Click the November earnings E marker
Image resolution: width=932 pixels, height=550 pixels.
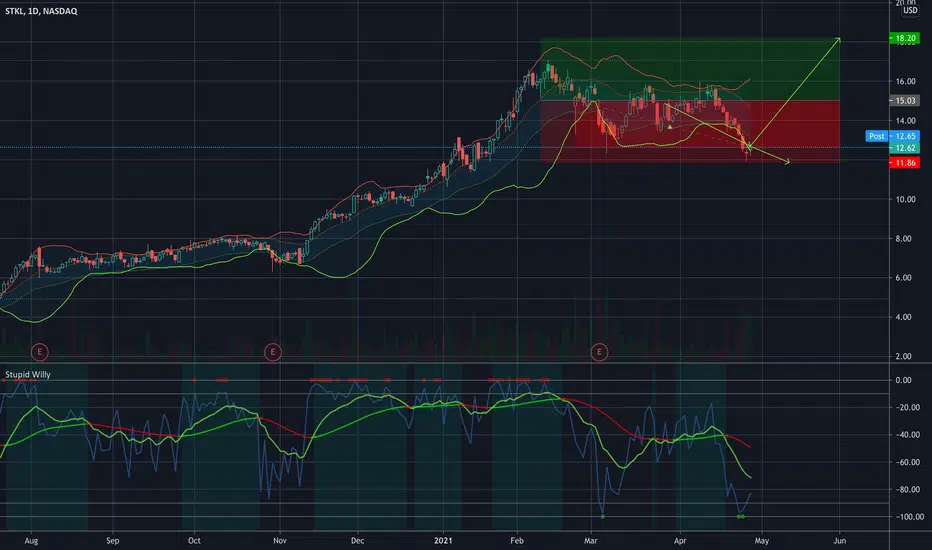tap(273, 352)
